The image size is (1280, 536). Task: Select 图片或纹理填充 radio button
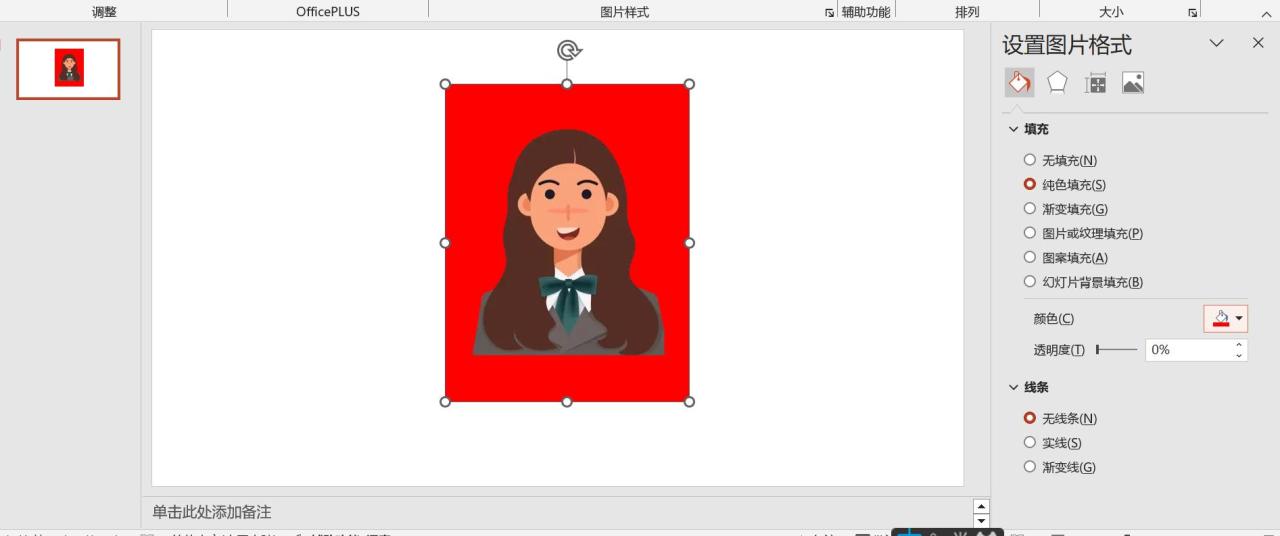tap(1030, 233)
